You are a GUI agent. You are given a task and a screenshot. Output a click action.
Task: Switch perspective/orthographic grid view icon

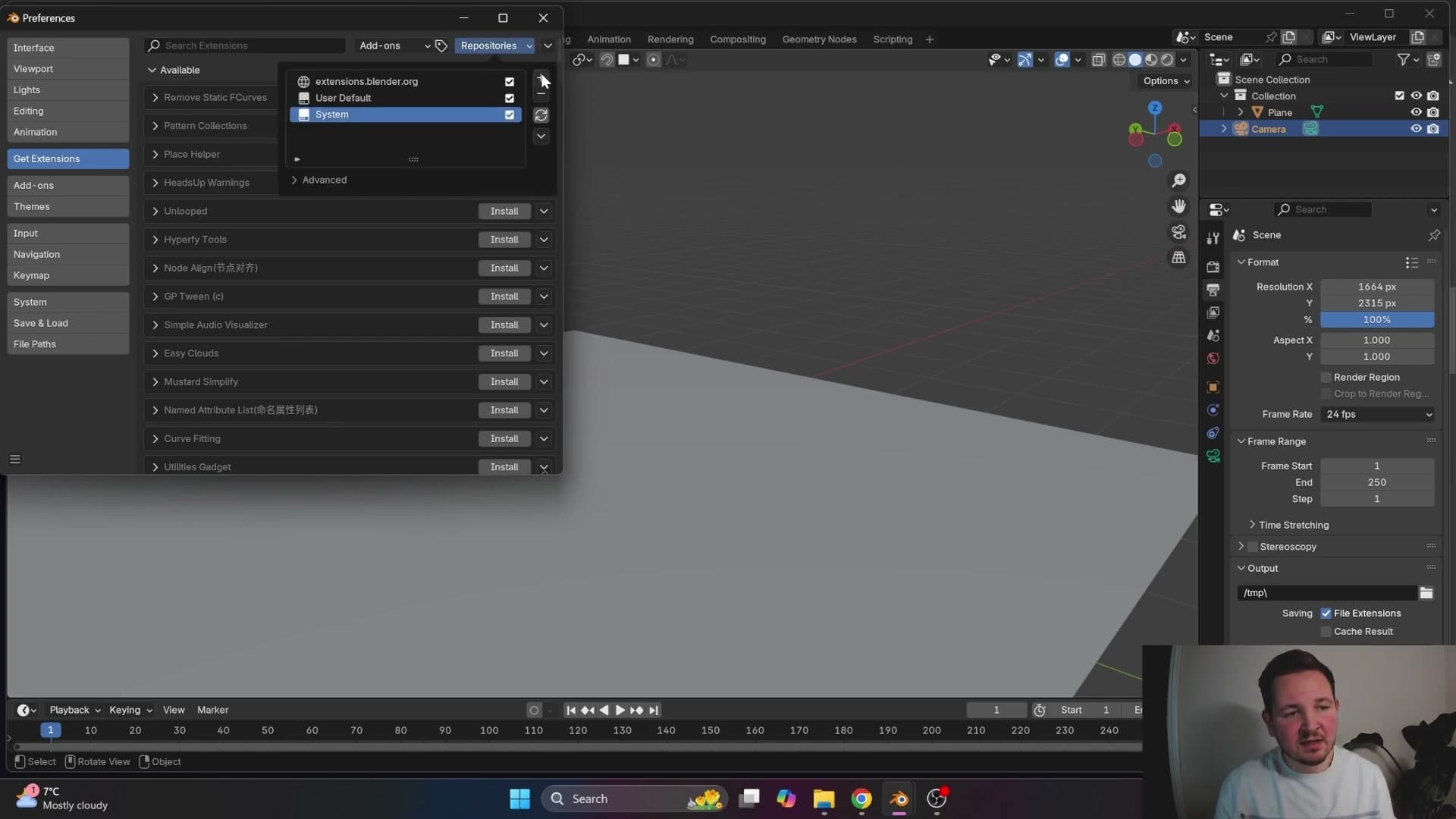click(x=1178, y=258)
